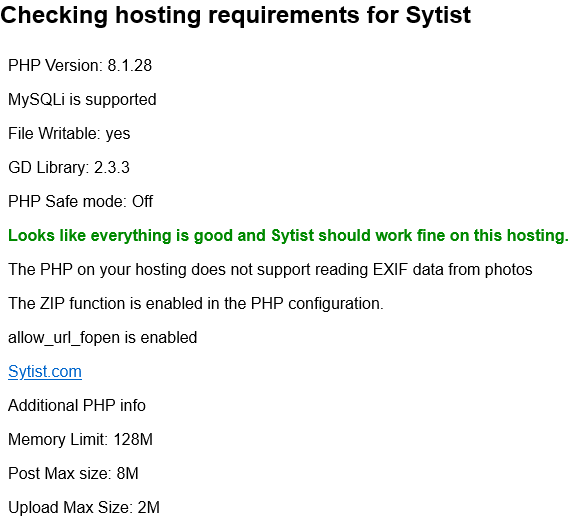This screenshot has width=576, height=523.
Task: Click the PHP Safe mode Off text
Action: [x=80, y=202]
